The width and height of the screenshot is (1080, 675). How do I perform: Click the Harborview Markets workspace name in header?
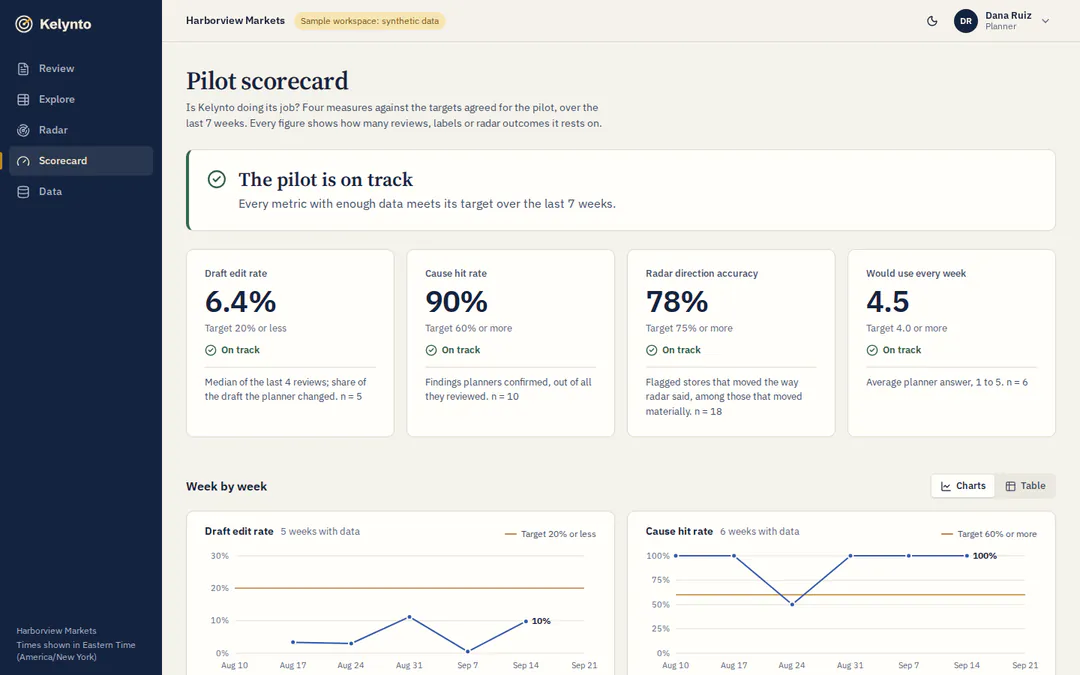pyautogui.click(x=235, y=21)
